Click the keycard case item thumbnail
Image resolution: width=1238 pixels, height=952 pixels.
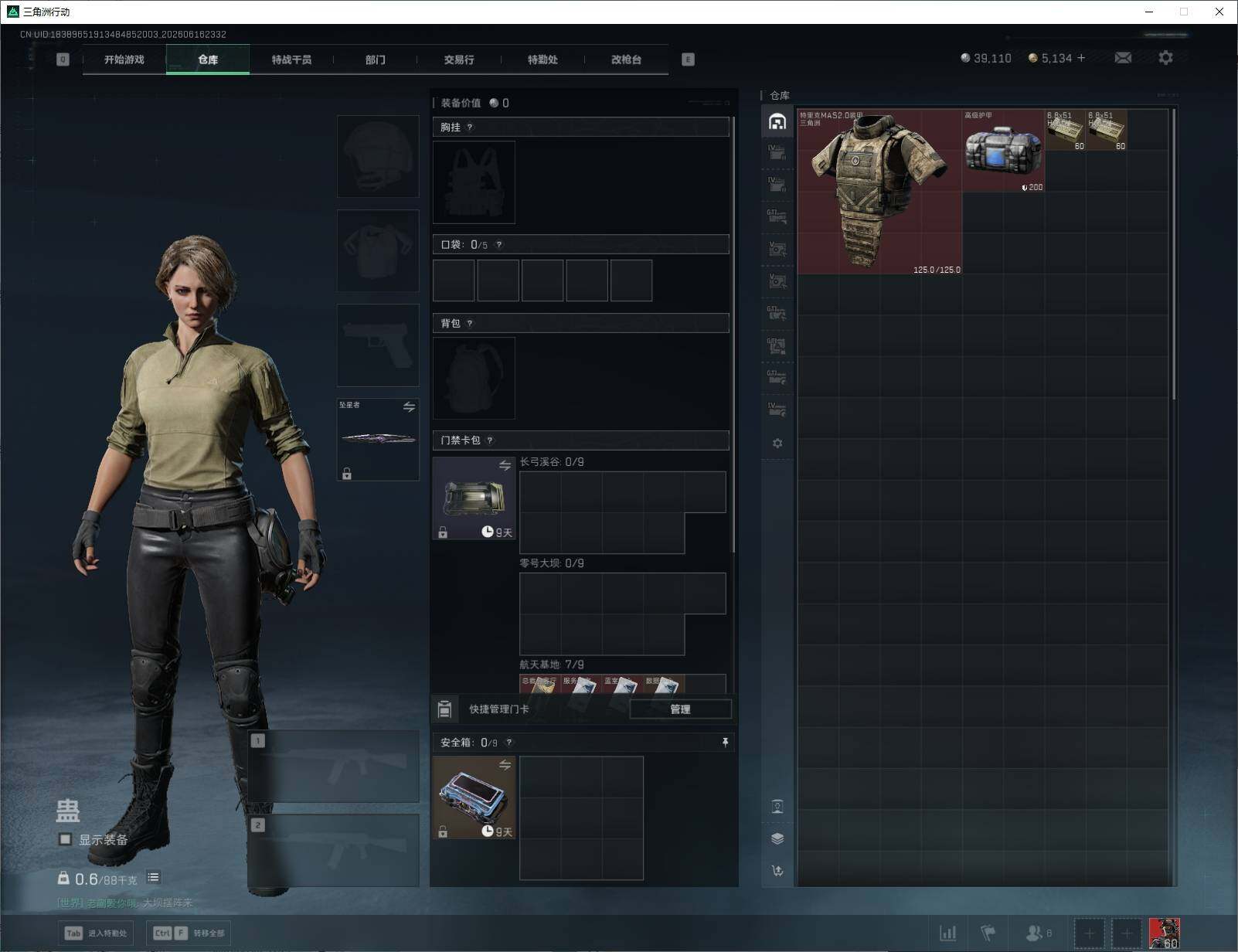pos(474,498)
